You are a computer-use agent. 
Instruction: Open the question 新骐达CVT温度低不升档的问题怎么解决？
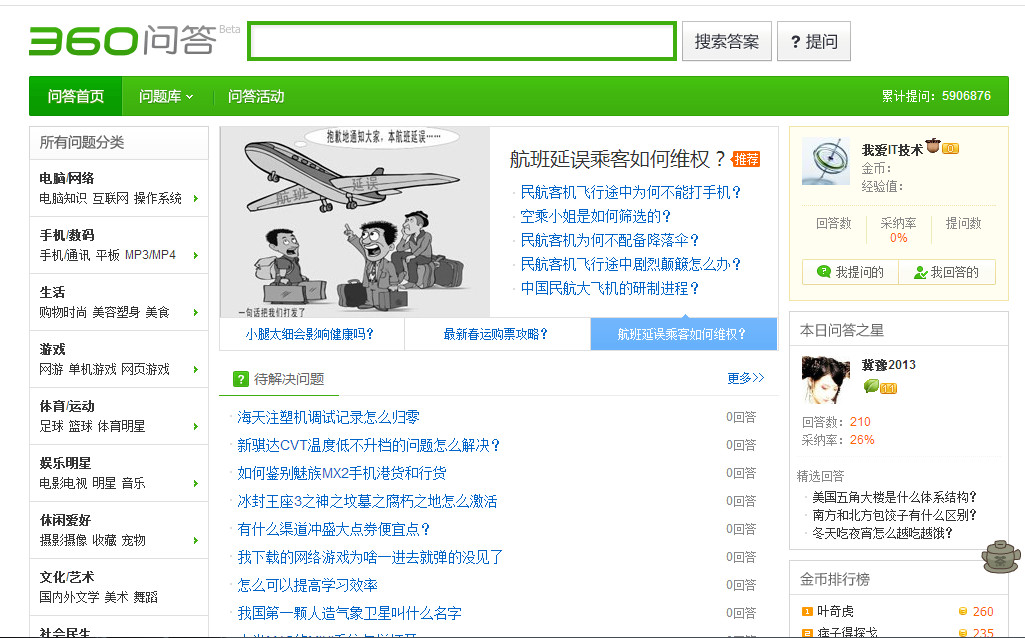pos(369,445)
